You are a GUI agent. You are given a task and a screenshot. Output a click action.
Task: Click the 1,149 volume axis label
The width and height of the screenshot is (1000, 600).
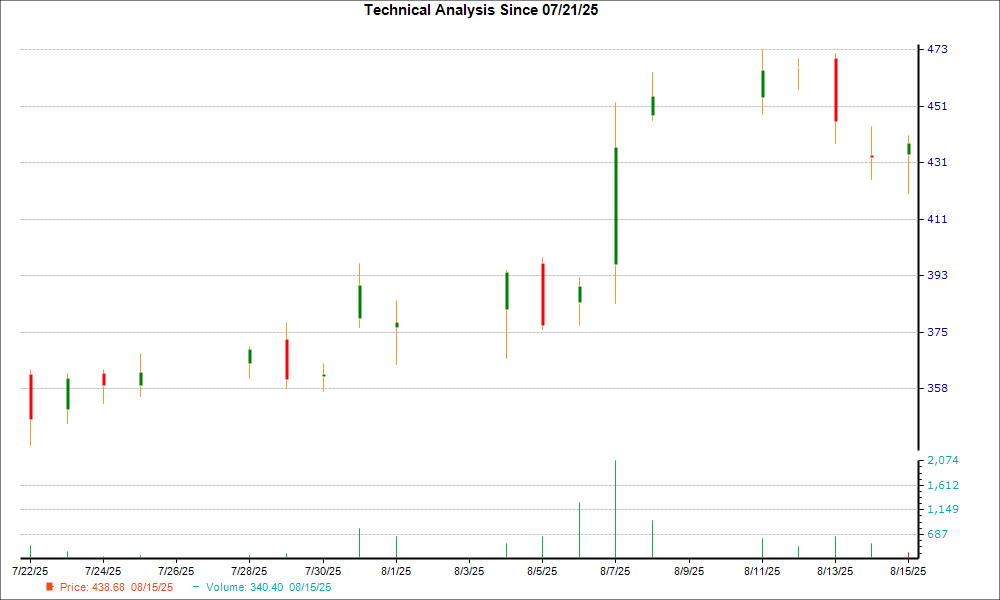(943, 509)
